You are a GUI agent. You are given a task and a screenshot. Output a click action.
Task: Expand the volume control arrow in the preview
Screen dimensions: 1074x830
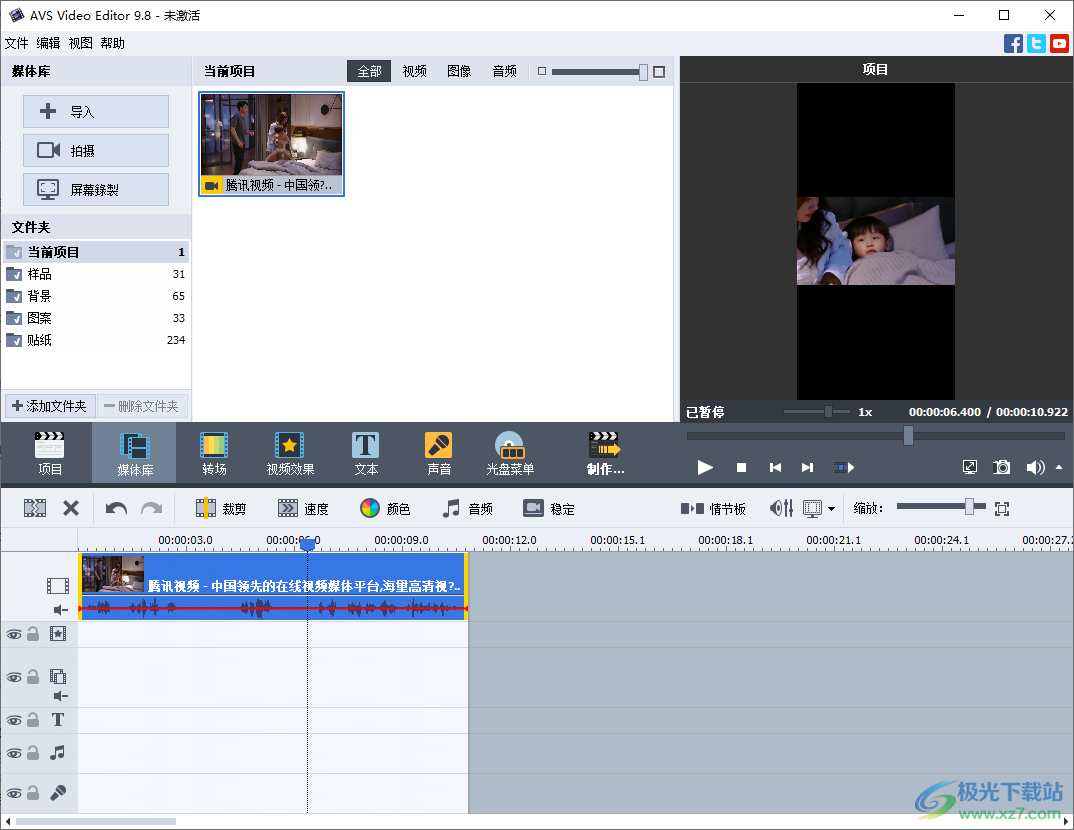(x=1059, y=467)
